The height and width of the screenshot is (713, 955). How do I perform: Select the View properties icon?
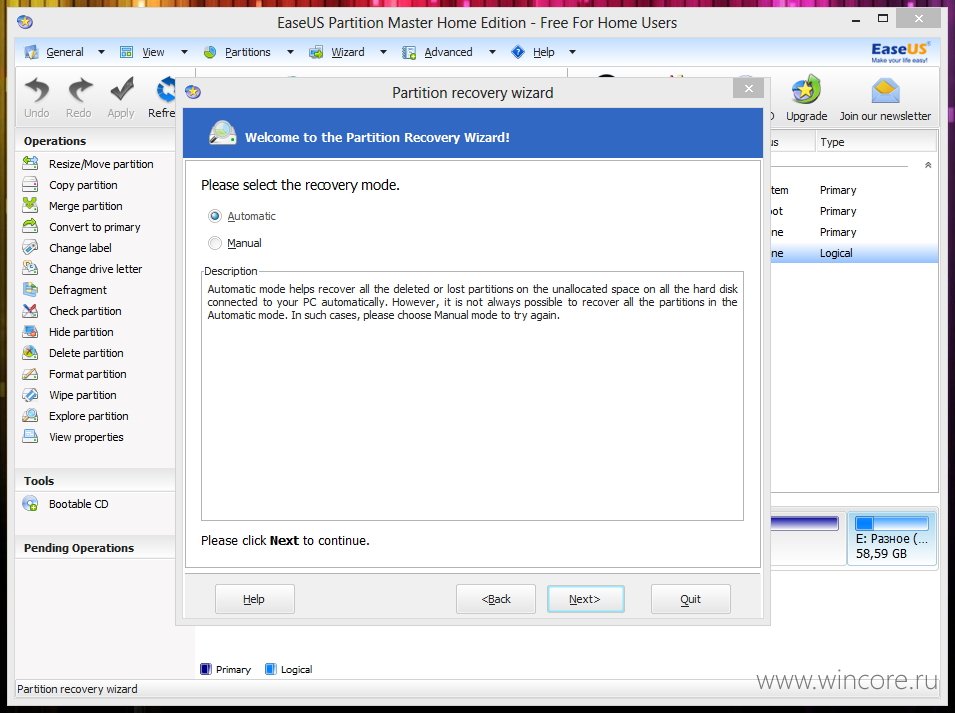click(30, 437)
